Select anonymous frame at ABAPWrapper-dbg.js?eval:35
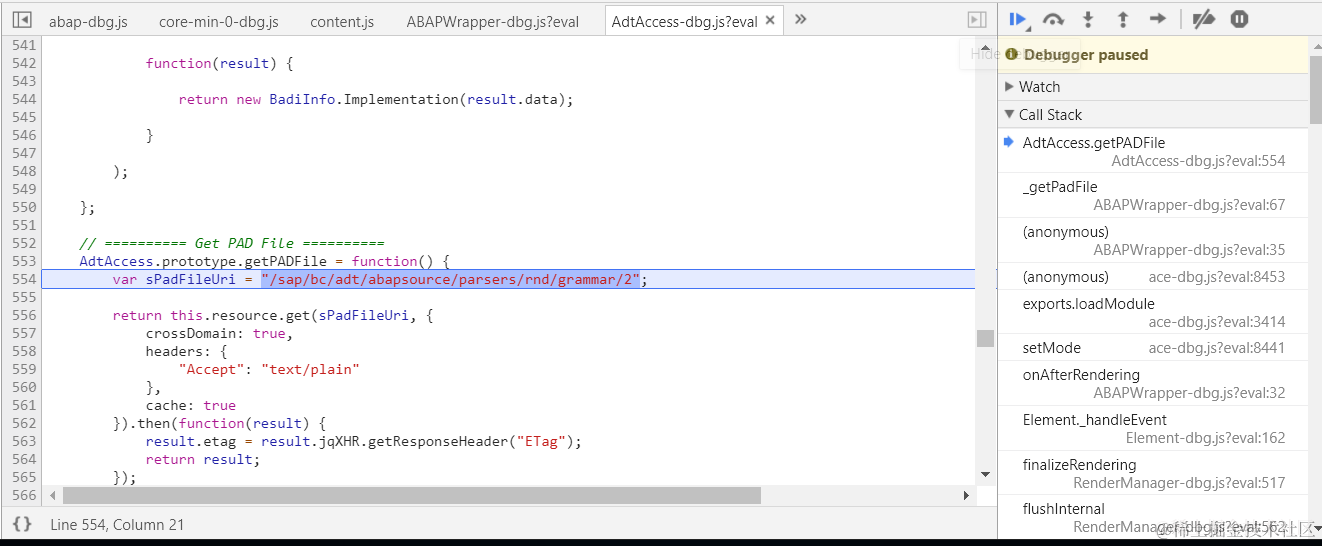Screen dimensions: 1322x546 (1153, 240)
